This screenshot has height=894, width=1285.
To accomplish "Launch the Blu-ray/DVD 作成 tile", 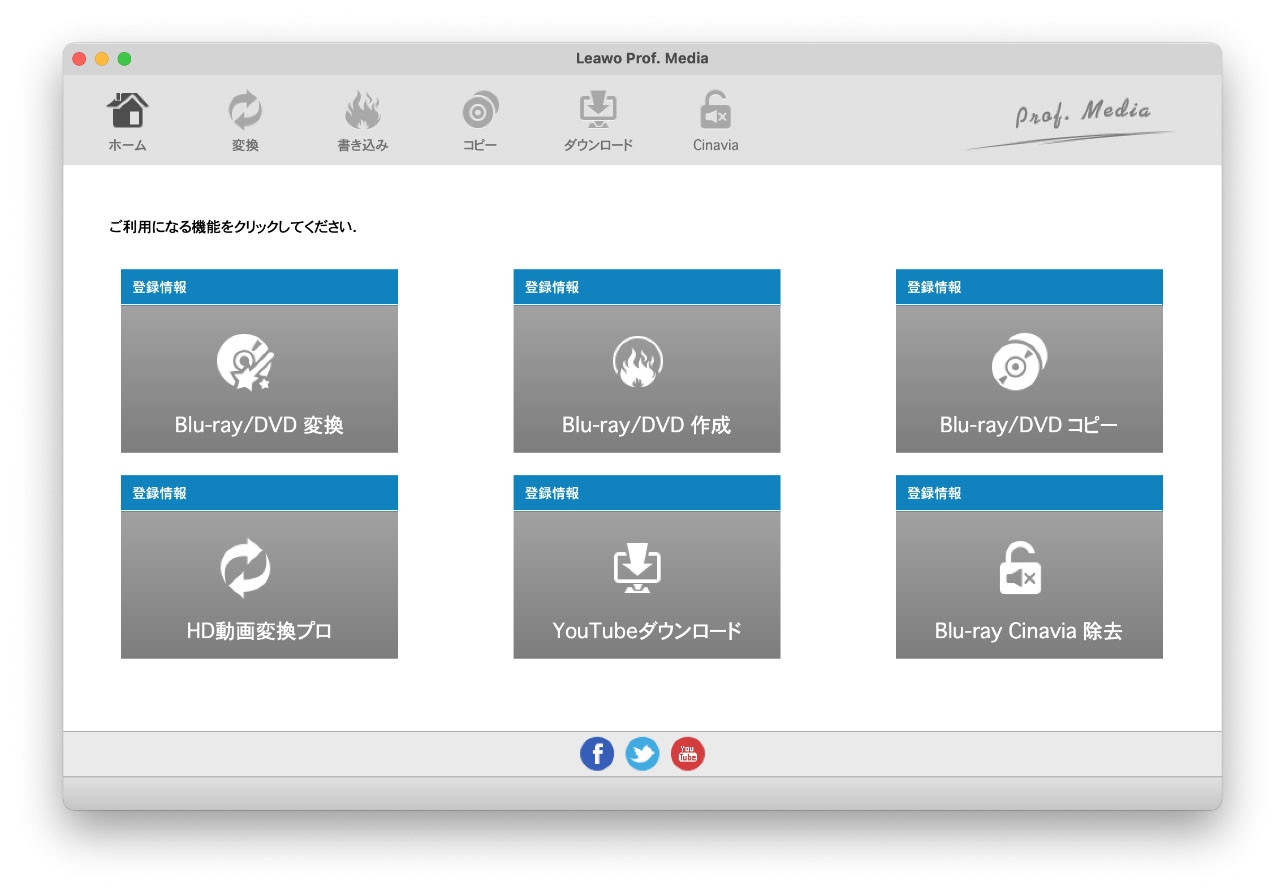I will [647, 379].
